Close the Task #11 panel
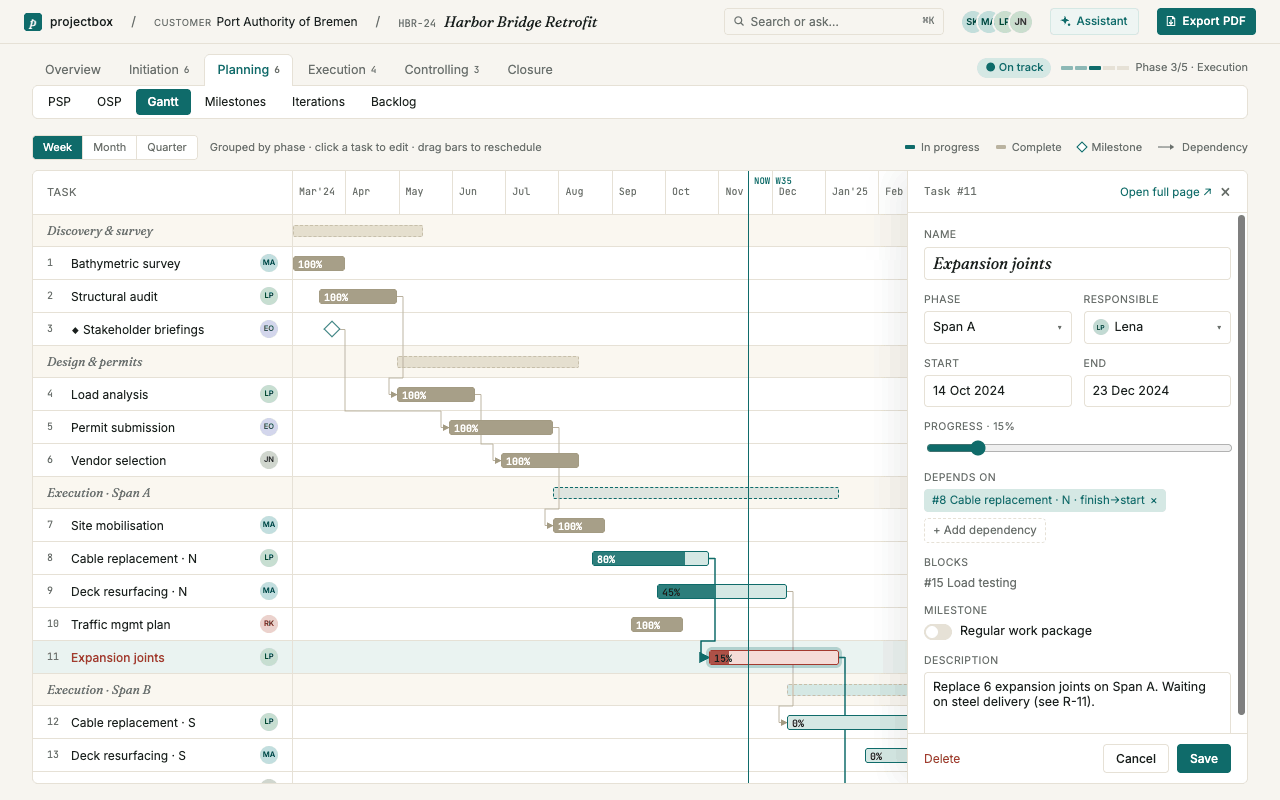Viewport: 1280px width, 800px height. click(1226, 192)
